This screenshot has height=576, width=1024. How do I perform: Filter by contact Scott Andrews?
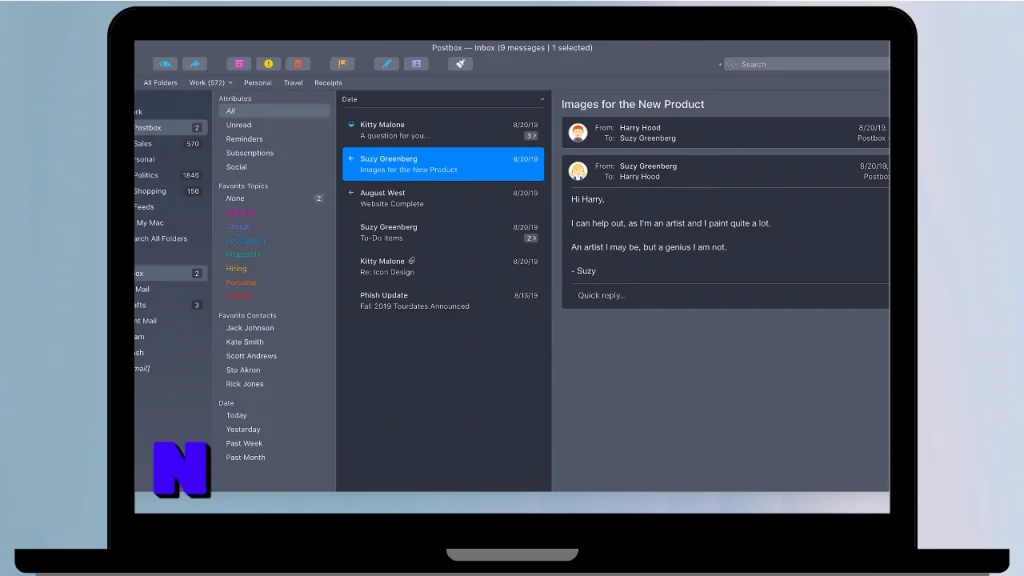click(x=251, y=356)
